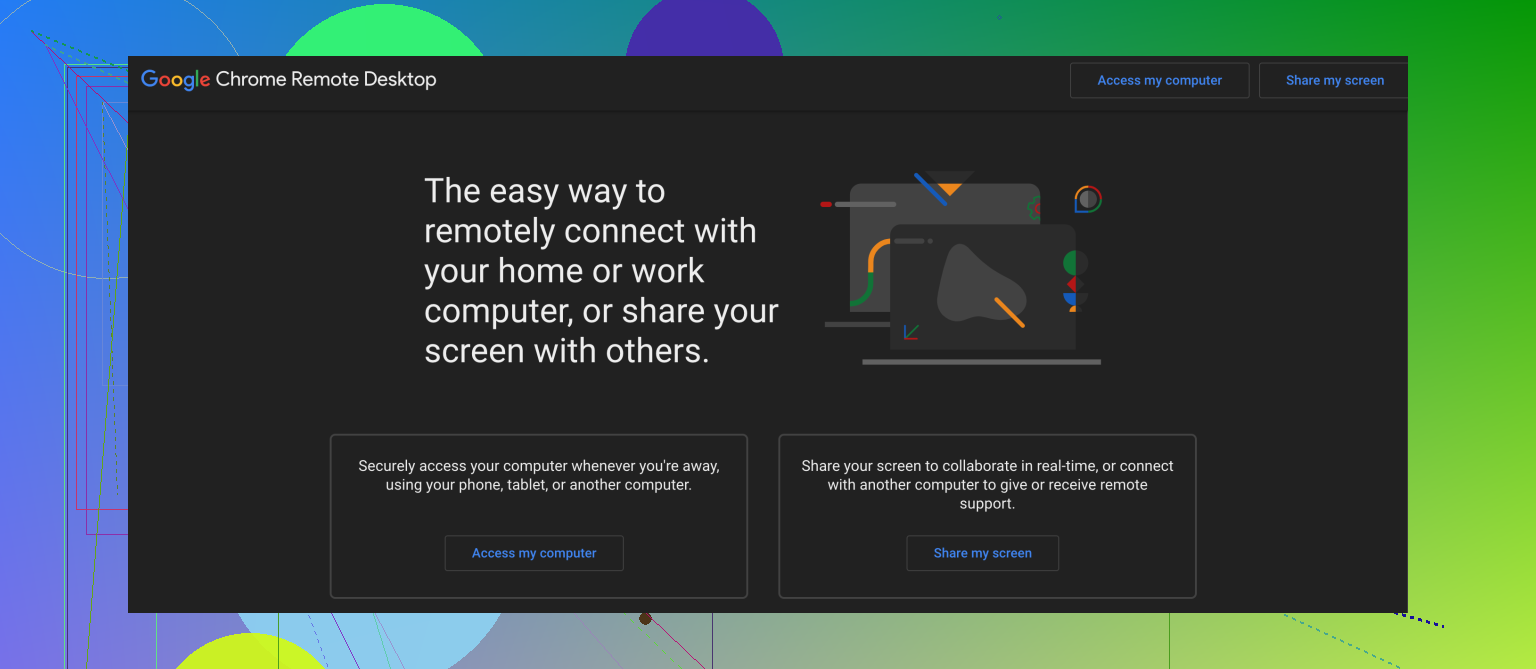The image size is (1536, 669).
Task: Open Access my computer in header
Action: (x=1159, y=81)
